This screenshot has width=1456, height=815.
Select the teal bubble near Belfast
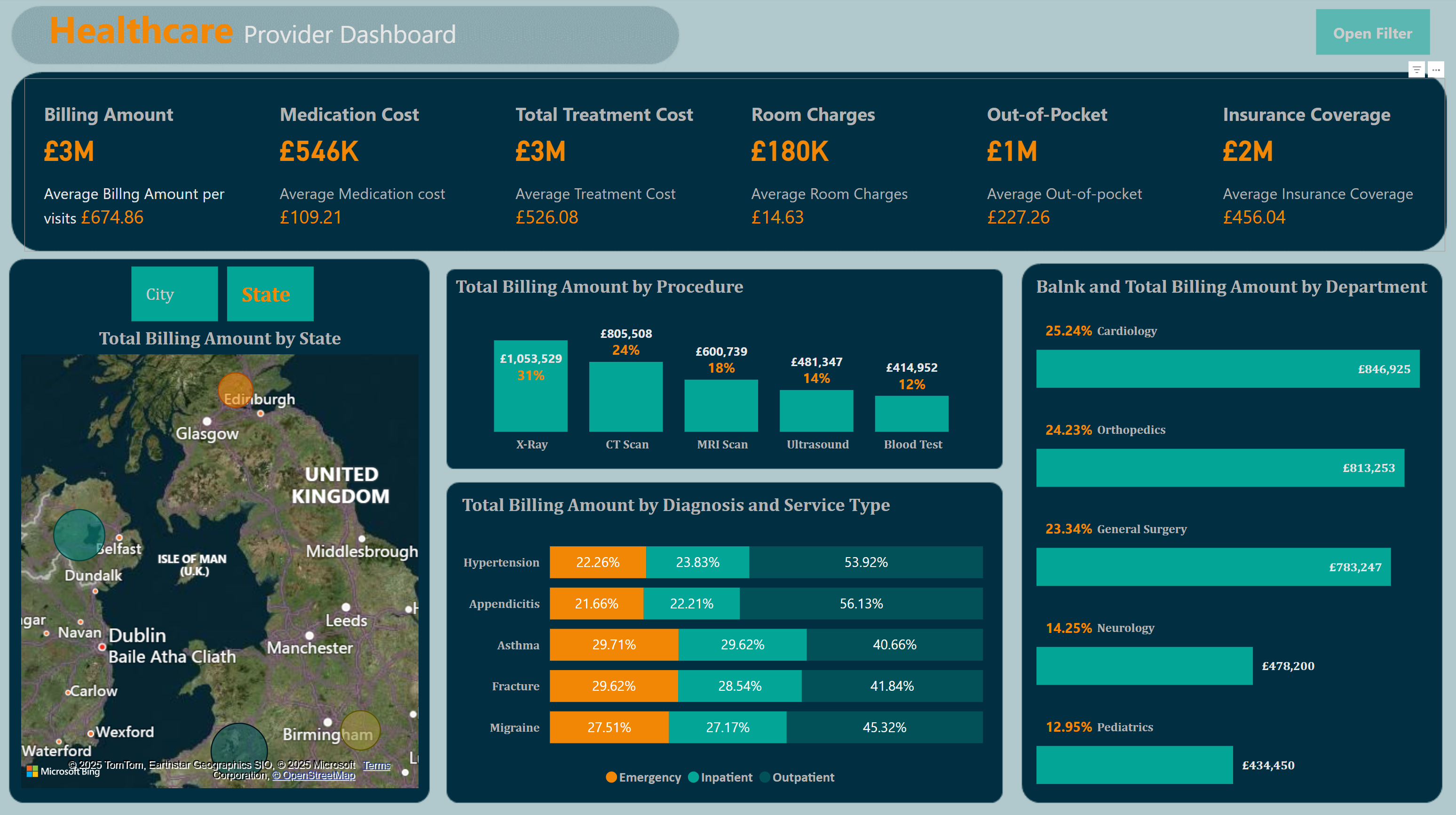pyautogui.click(x=79, y=535)
